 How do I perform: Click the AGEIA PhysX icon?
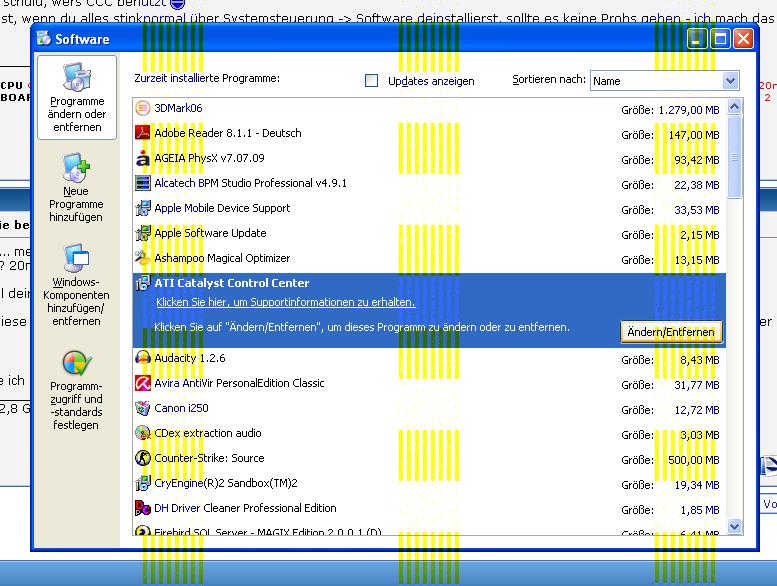(143, 158)
